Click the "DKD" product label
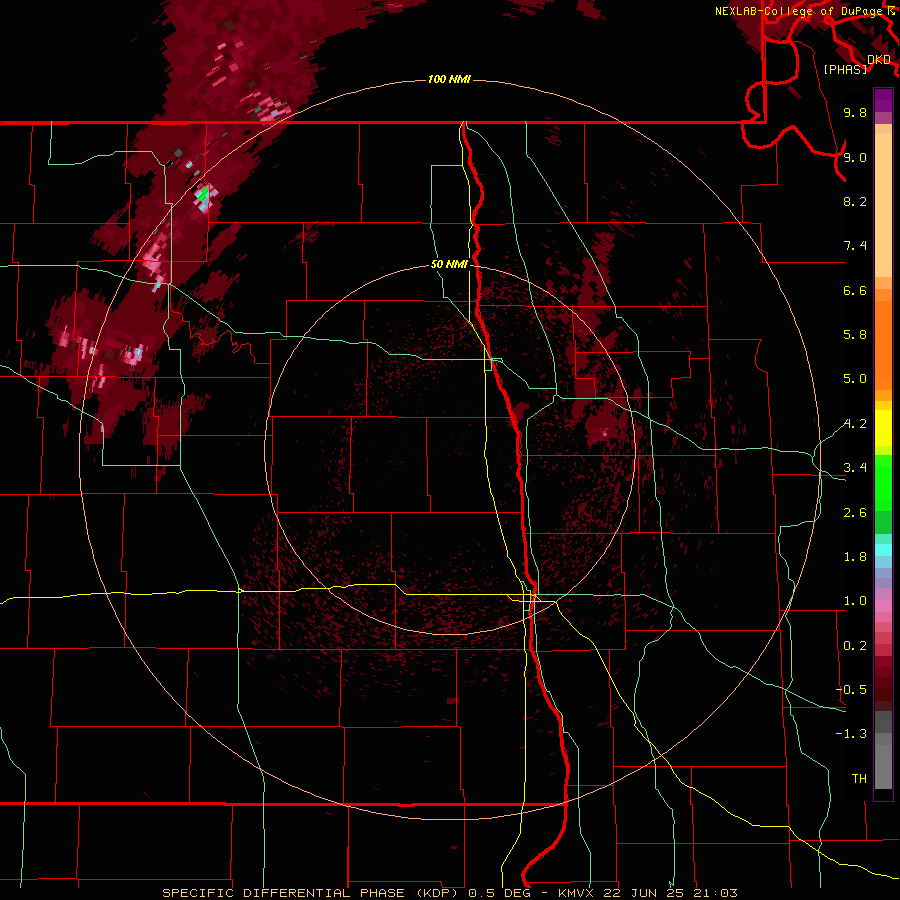This screenshot has width=900, height=900. click(x=879, y=60)
